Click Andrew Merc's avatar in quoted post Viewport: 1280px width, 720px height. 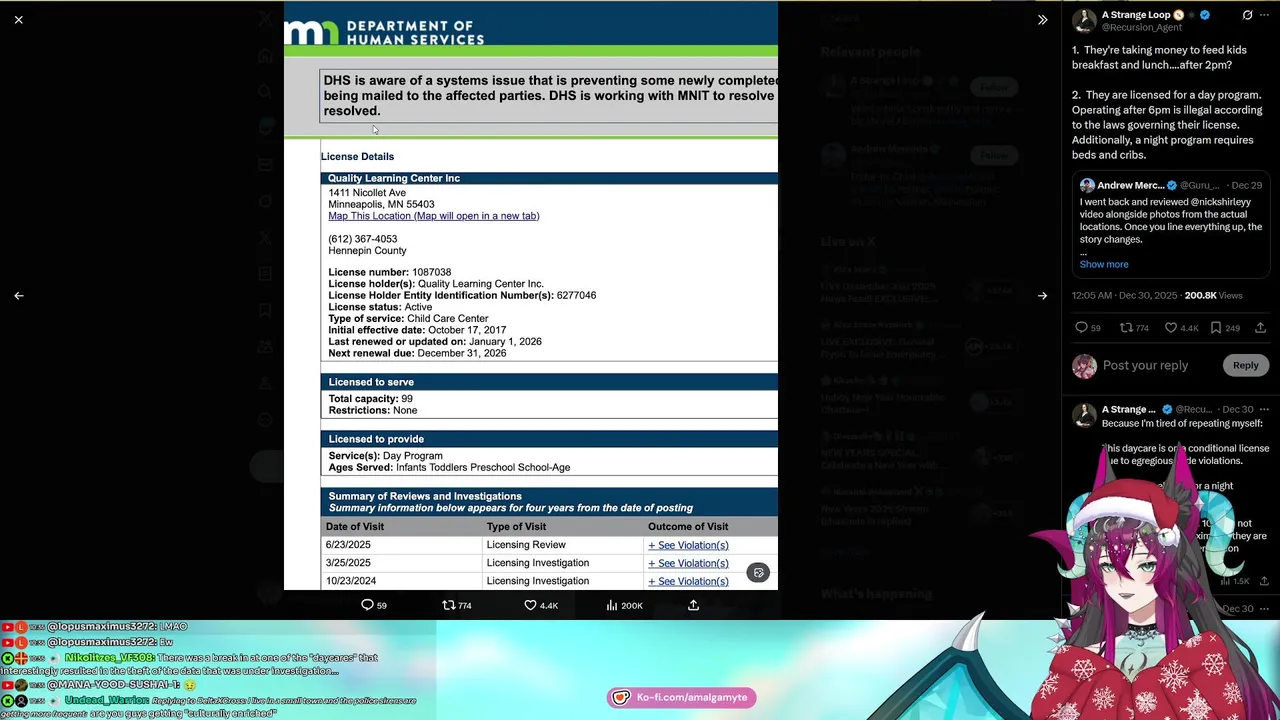point(1087,185)
